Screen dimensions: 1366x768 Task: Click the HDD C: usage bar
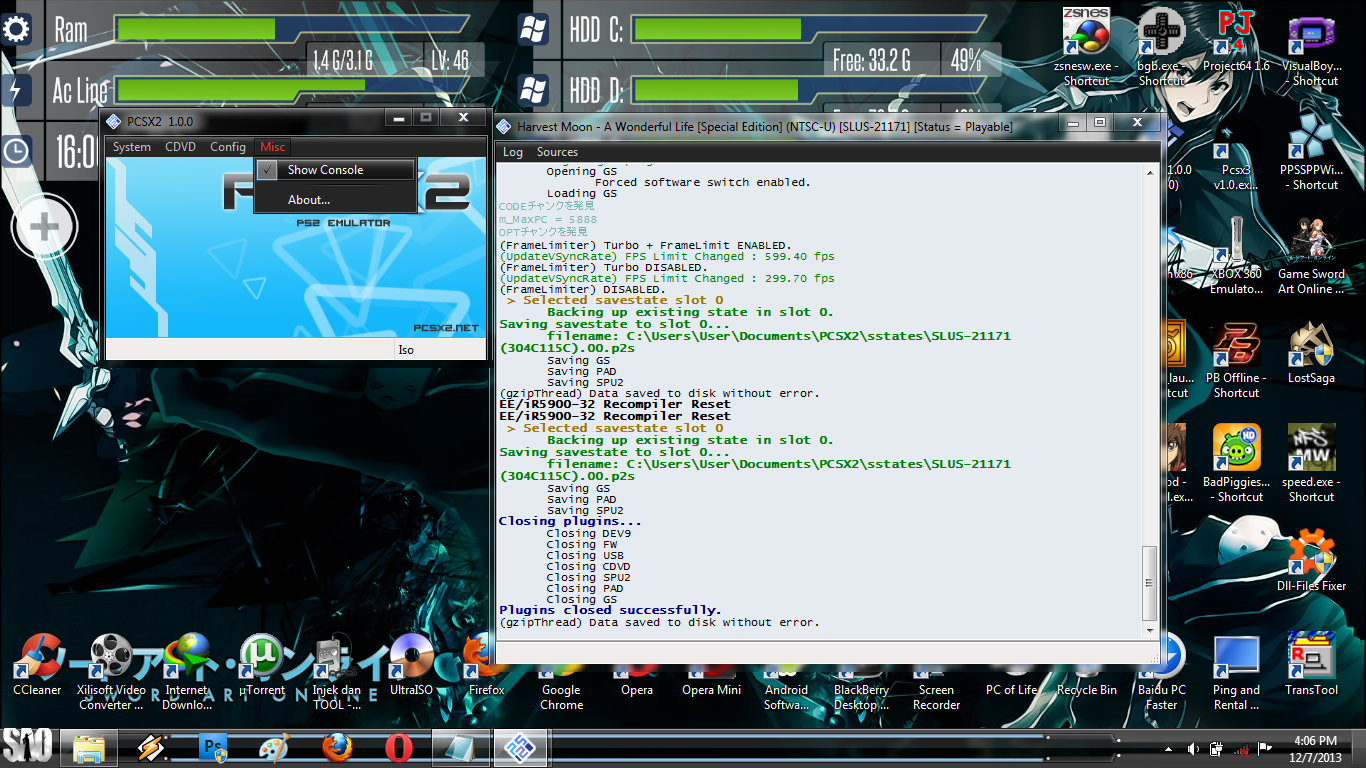[x=806, y=28]
